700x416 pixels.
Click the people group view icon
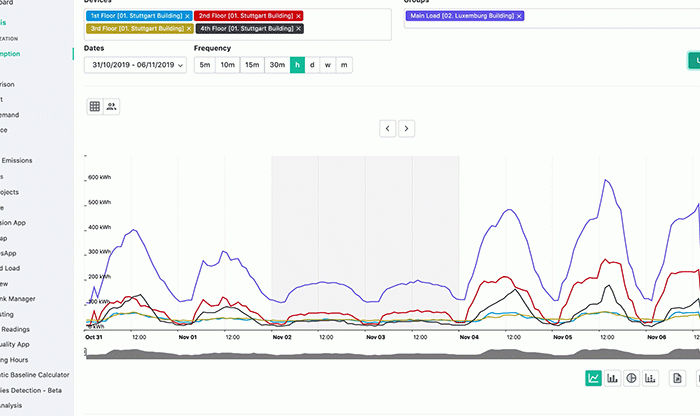tap(112, 106)
